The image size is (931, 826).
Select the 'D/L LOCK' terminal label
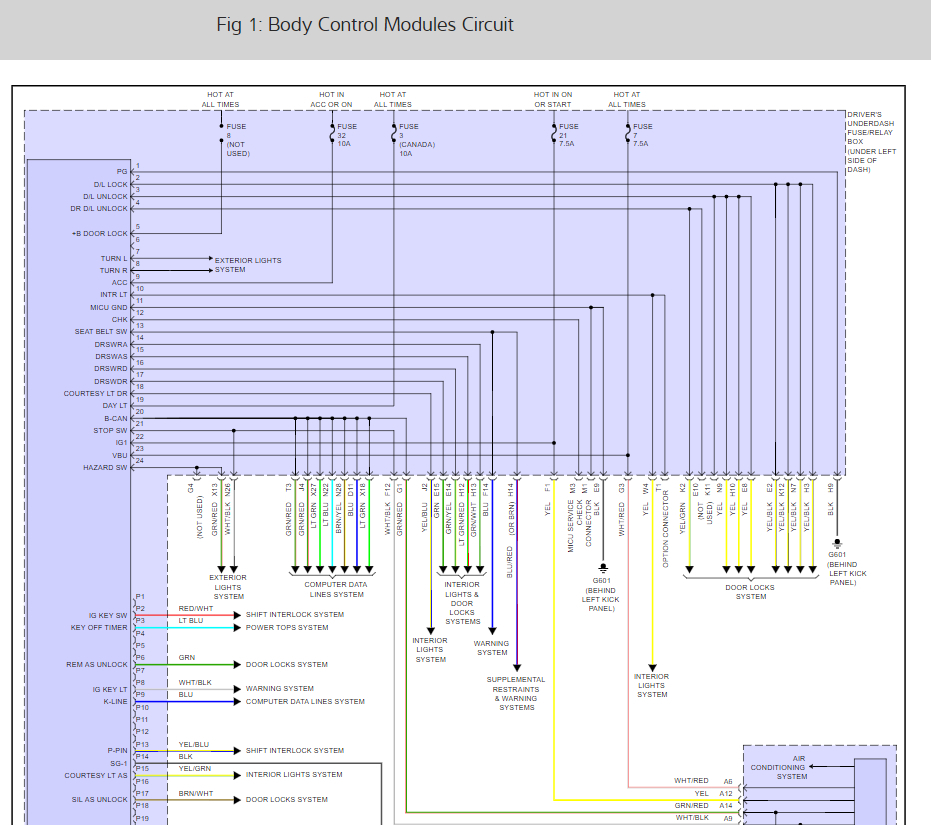tap(110, 184)
